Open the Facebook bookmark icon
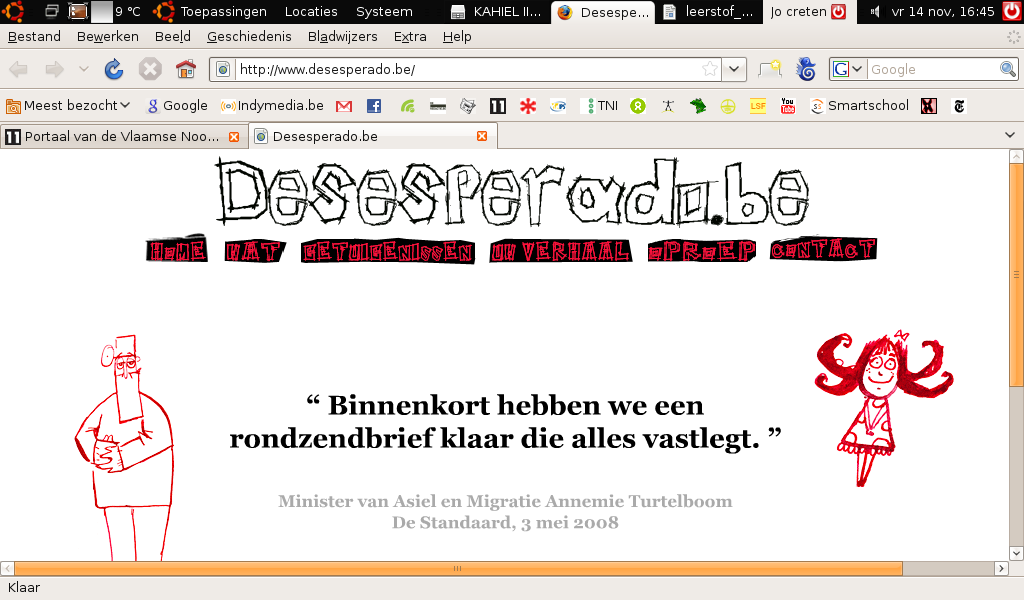The width and height of the screenshot is (1024, 600). click(374, 106)
